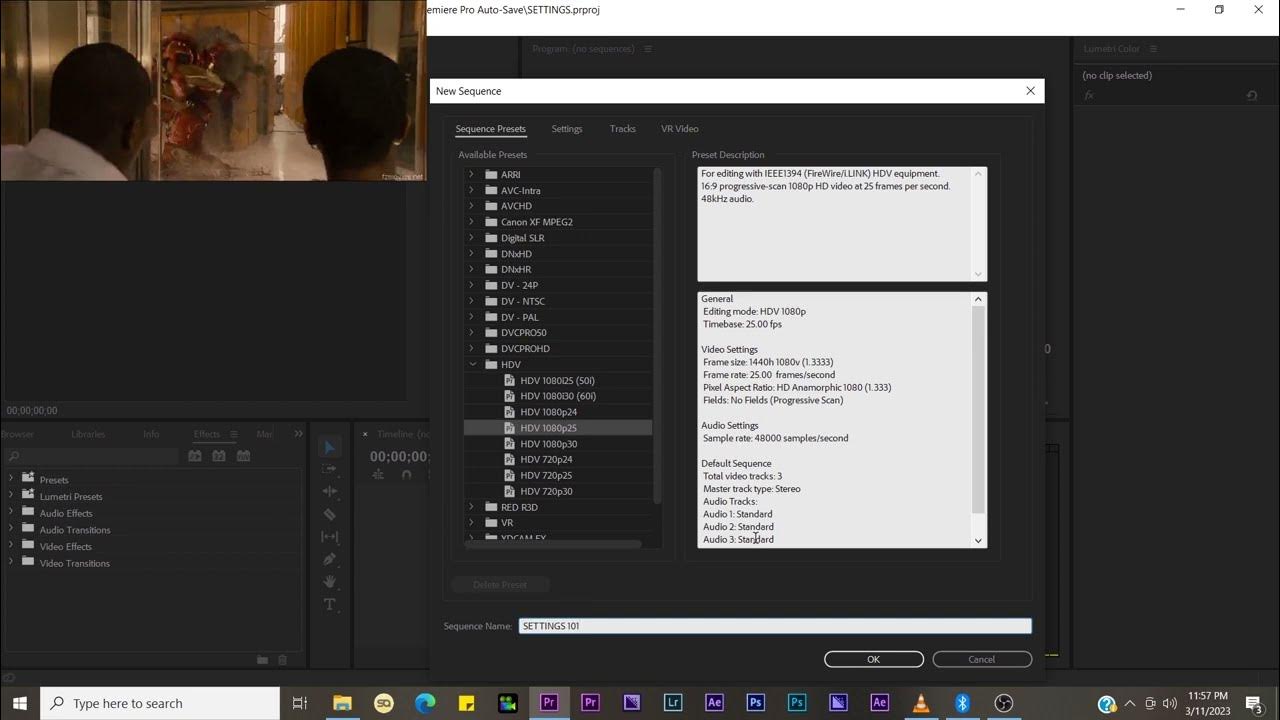
Task: Open the Info panel tab
Action: point(151,434)
